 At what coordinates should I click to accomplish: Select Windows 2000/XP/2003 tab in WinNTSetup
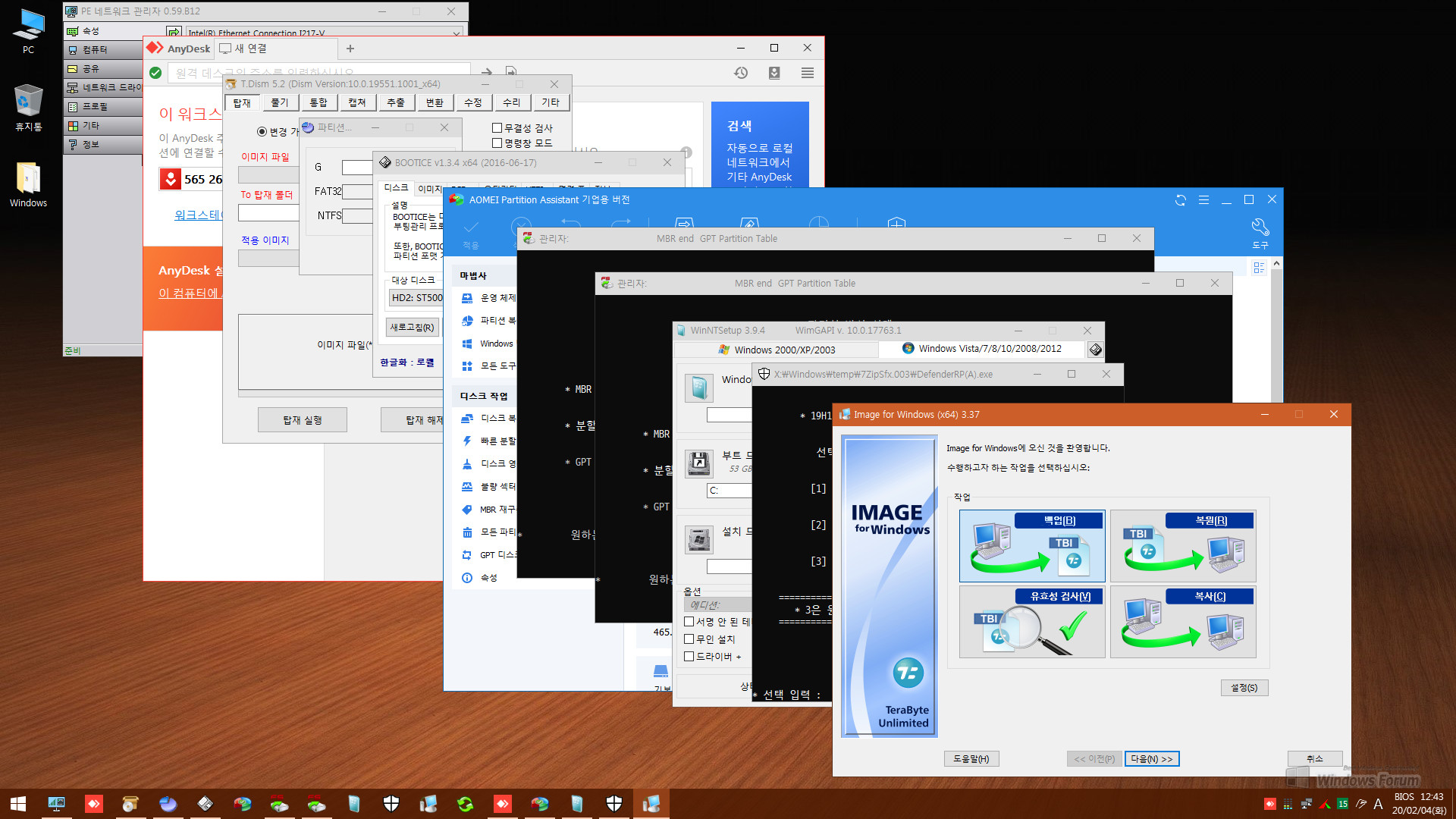tap(777, 350)
